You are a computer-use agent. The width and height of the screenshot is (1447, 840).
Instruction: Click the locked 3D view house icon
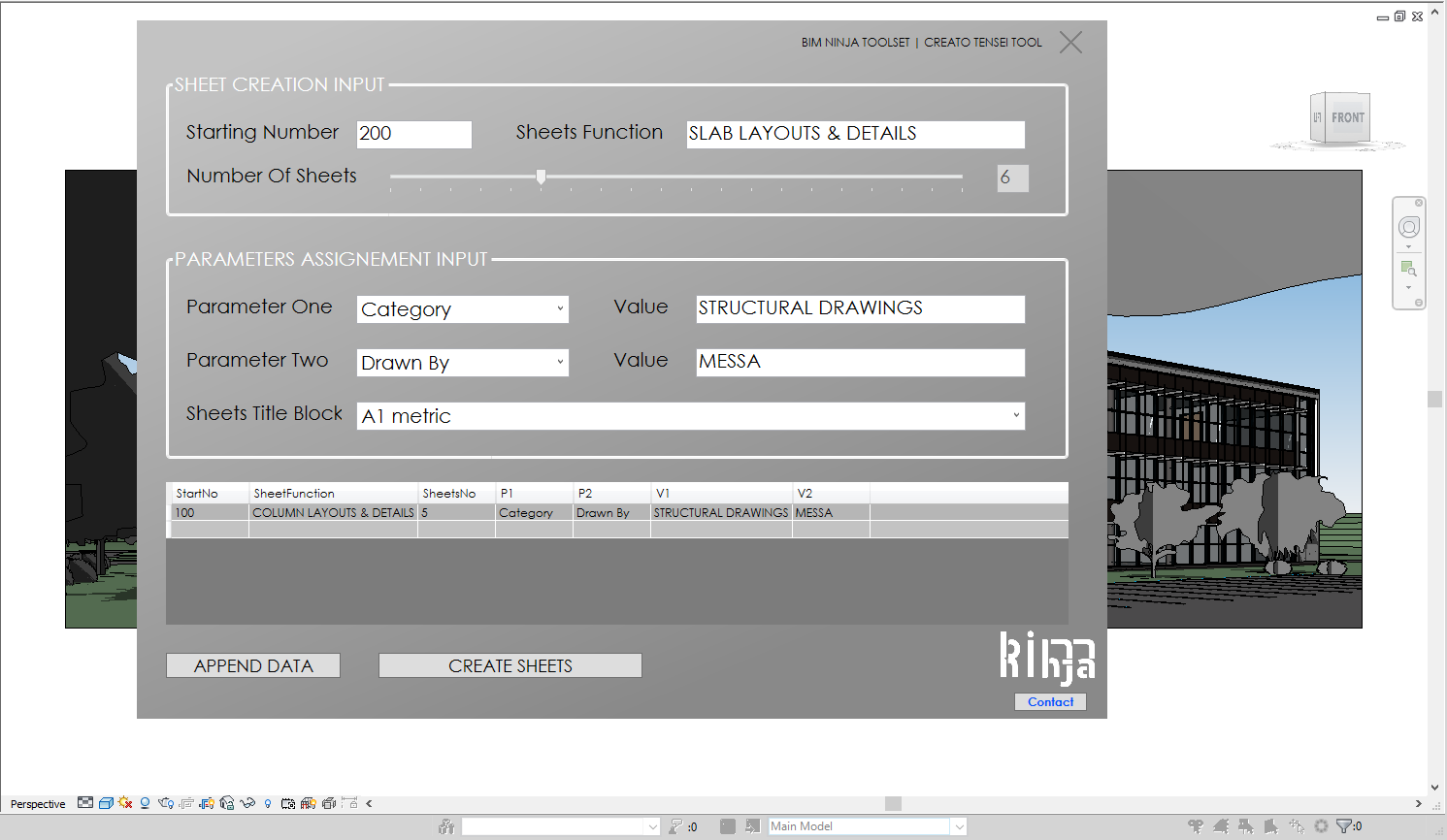[x=227, y=803]
